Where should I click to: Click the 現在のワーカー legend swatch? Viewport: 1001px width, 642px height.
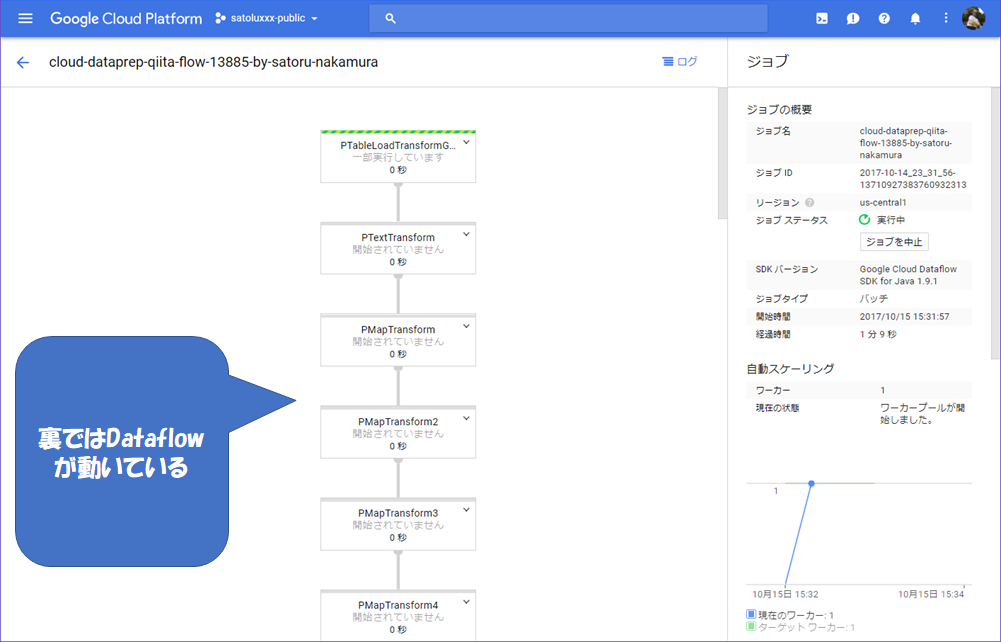(751, 614)
